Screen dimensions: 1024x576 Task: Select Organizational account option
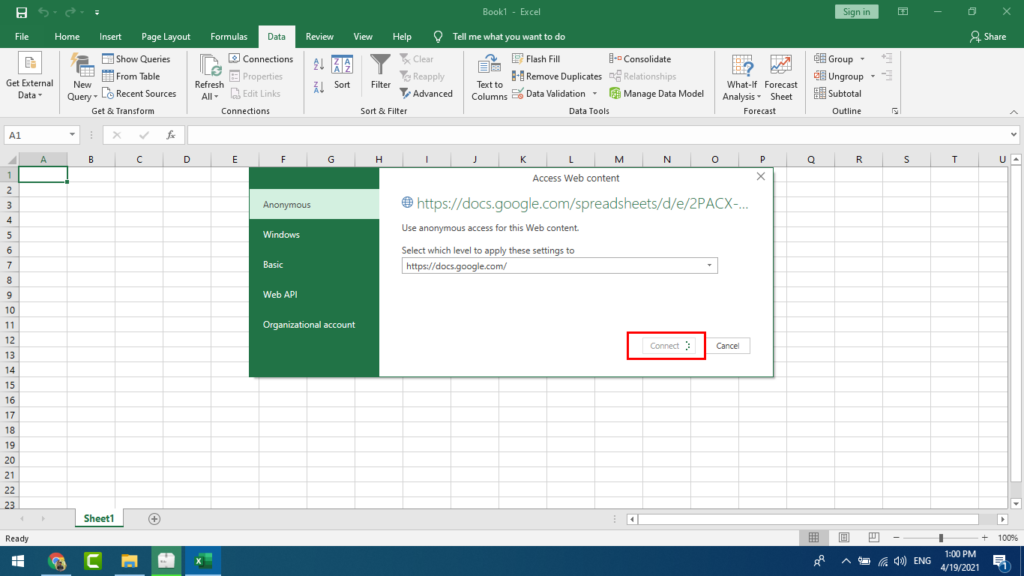pos(314,325)
